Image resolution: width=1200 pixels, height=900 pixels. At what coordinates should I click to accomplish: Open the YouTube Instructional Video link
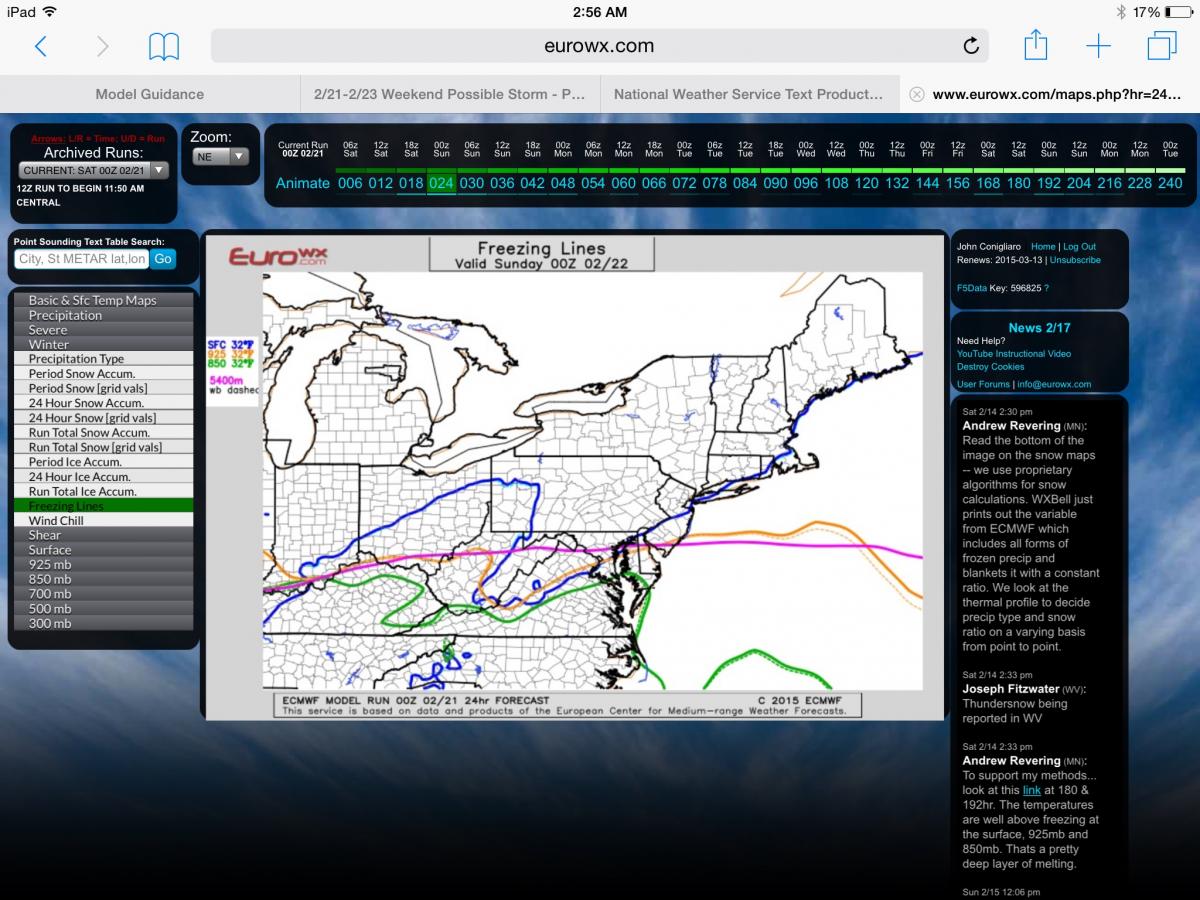pos(1014,354)
